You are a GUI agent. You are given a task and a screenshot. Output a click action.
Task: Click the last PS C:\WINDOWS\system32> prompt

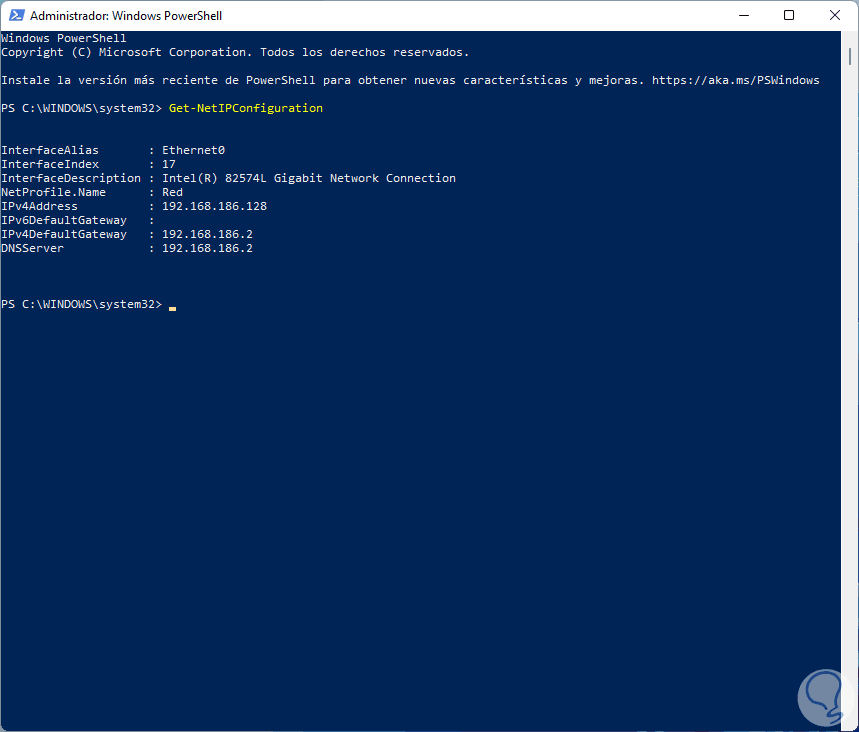(x=81, y=304)
